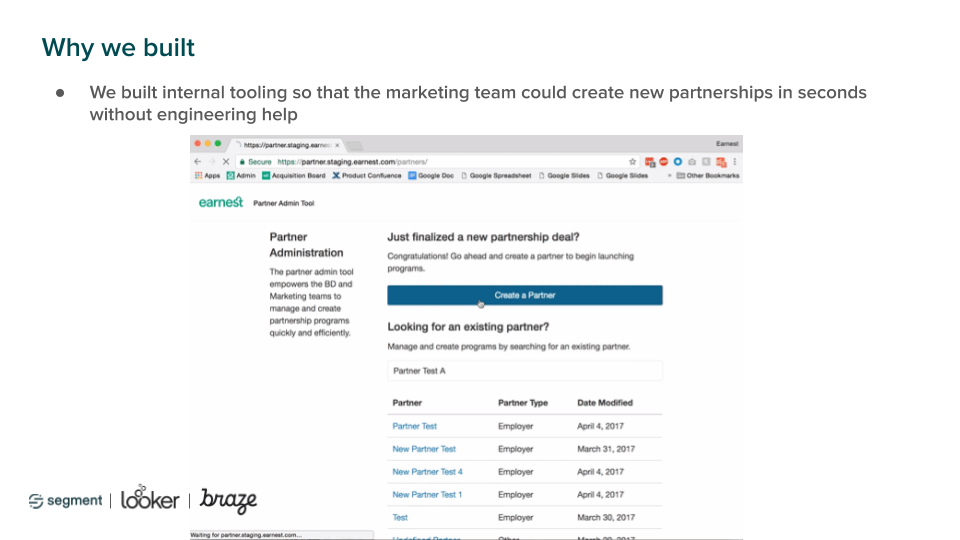The image size is (960, 540).
Task: Click the browser back arrow
Action: [x=197, y=162]
